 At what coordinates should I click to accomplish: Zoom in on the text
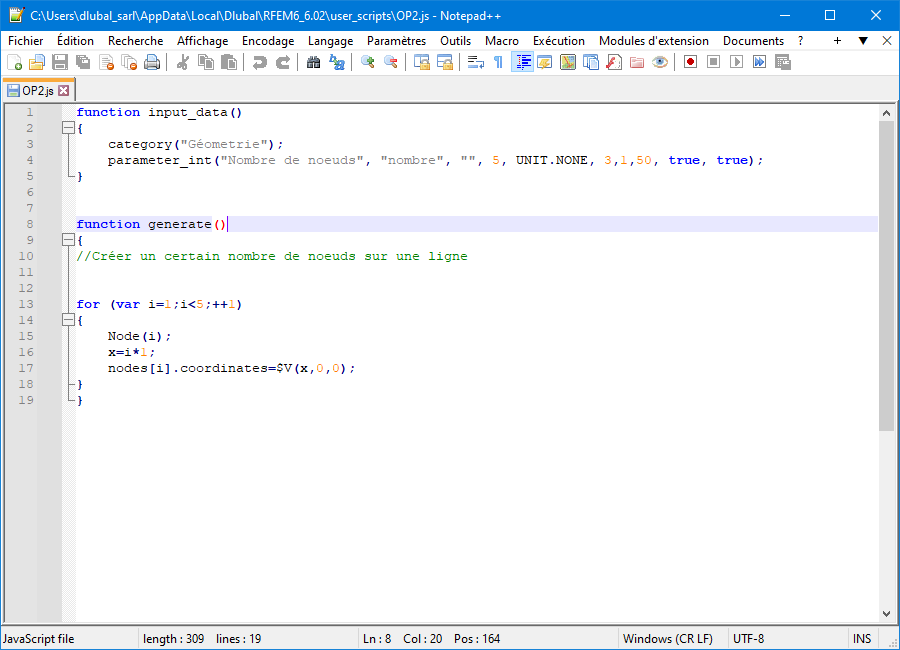click(x=368, y=62)
